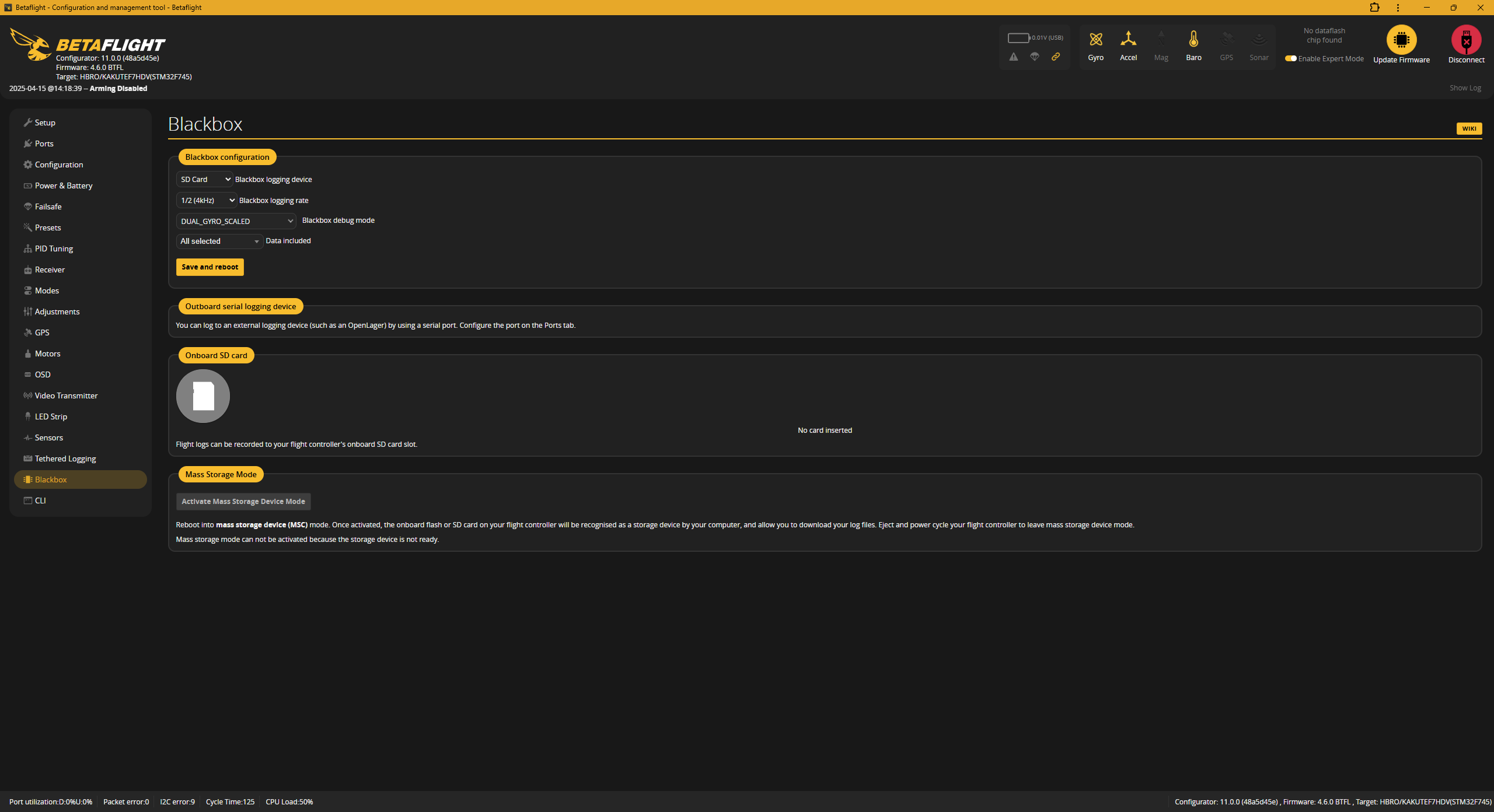Expand the Data included All selected dropdown
The height and width of the screenshot is (812, 1494).
(220, 241)
